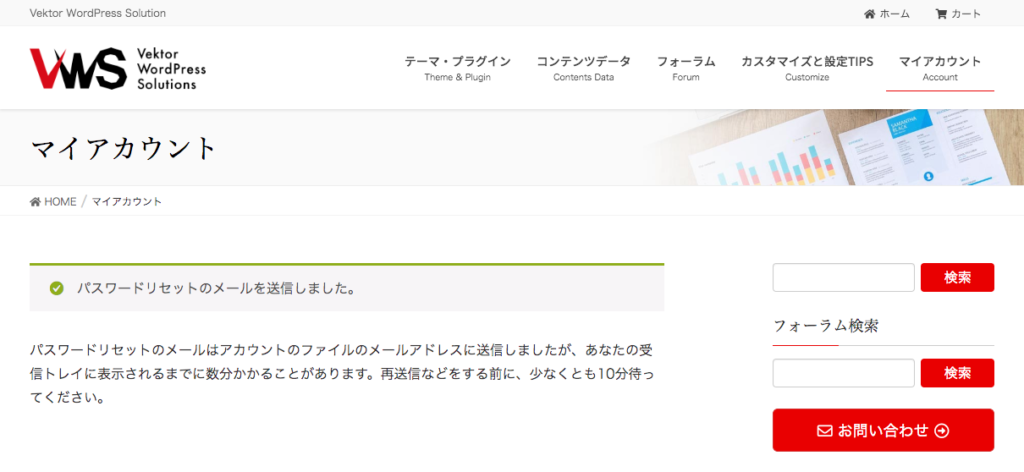Click the フォーラム検索 sidebar heading
The width and height of the screenshot is (1024, 472).
click(825, 326)
